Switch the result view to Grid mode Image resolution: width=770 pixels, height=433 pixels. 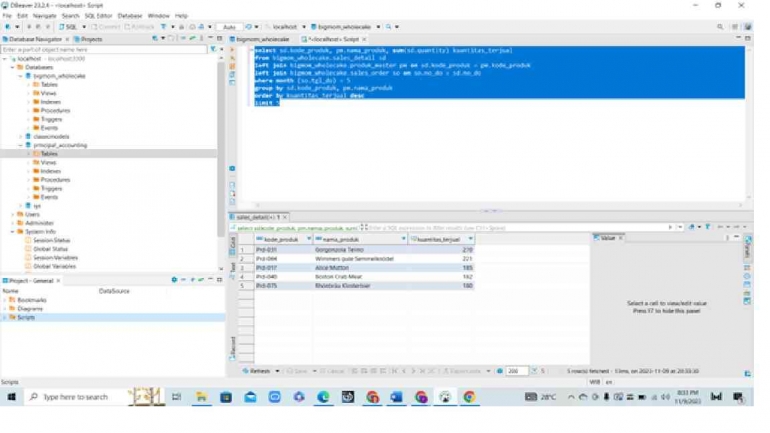(233, 243)
